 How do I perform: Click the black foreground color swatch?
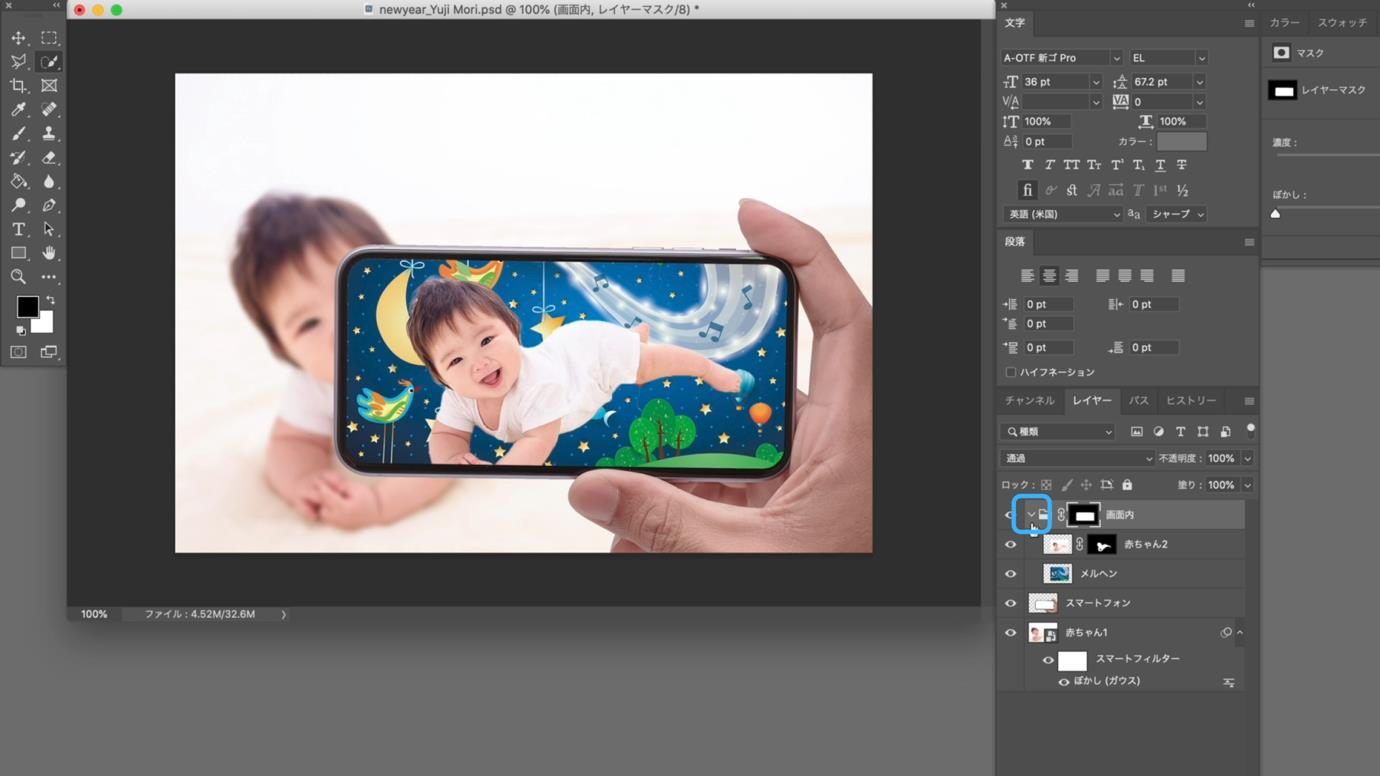point(26,305)
